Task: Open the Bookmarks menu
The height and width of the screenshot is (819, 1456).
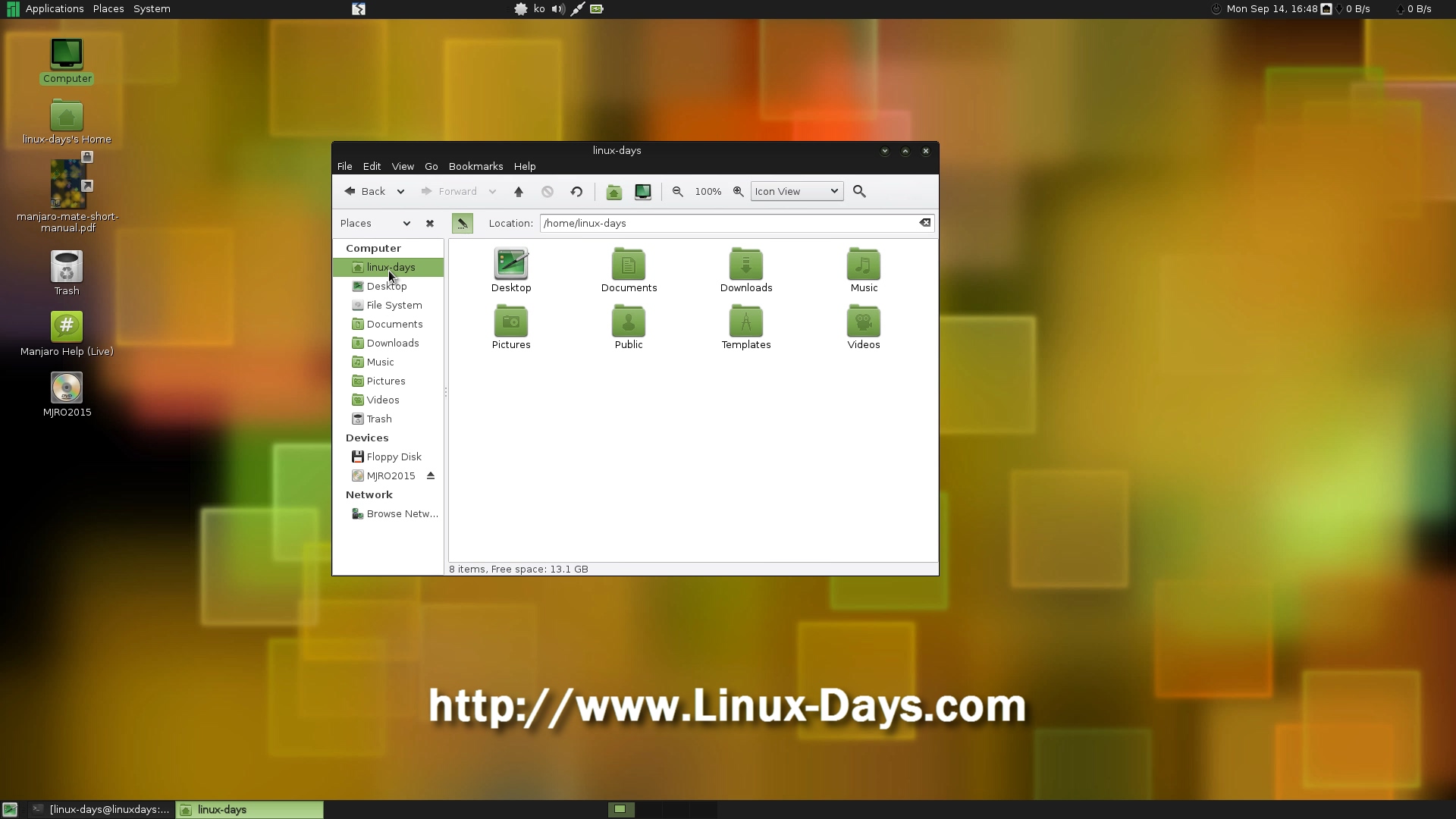Action: [475, 167]
